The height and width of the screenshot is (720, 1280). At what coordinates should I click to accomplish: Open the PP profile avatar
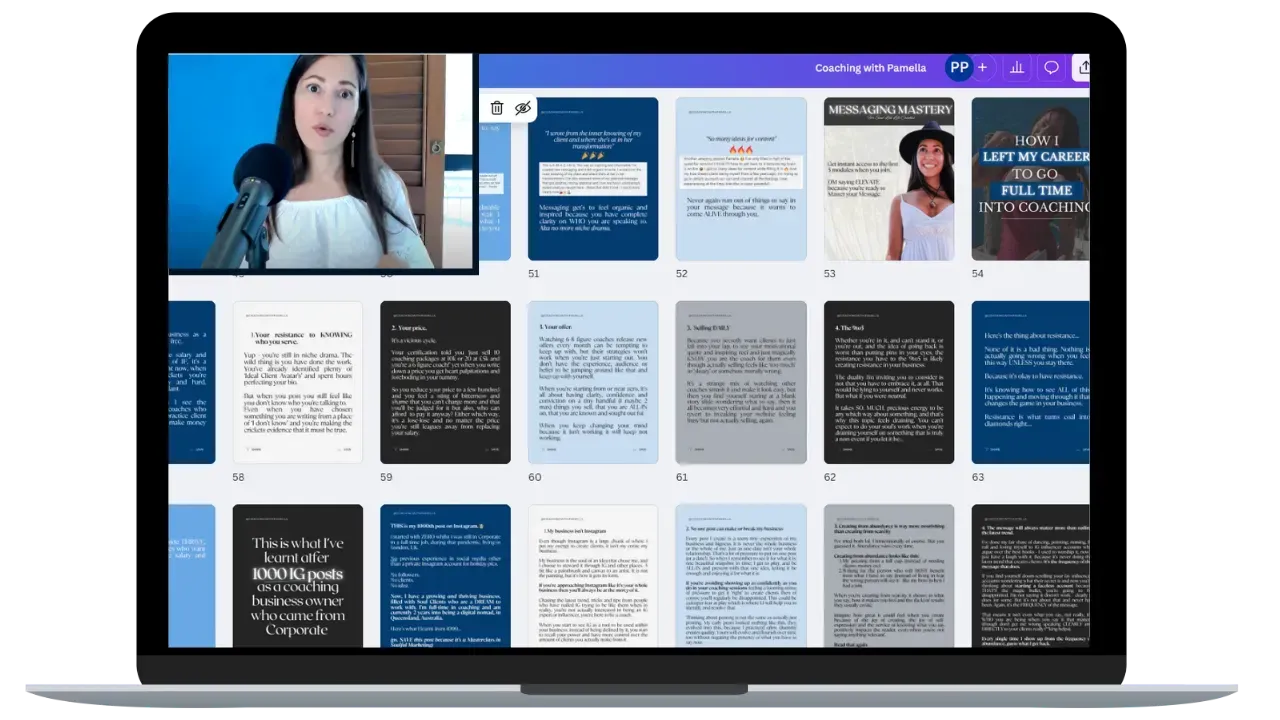point(958,67)
